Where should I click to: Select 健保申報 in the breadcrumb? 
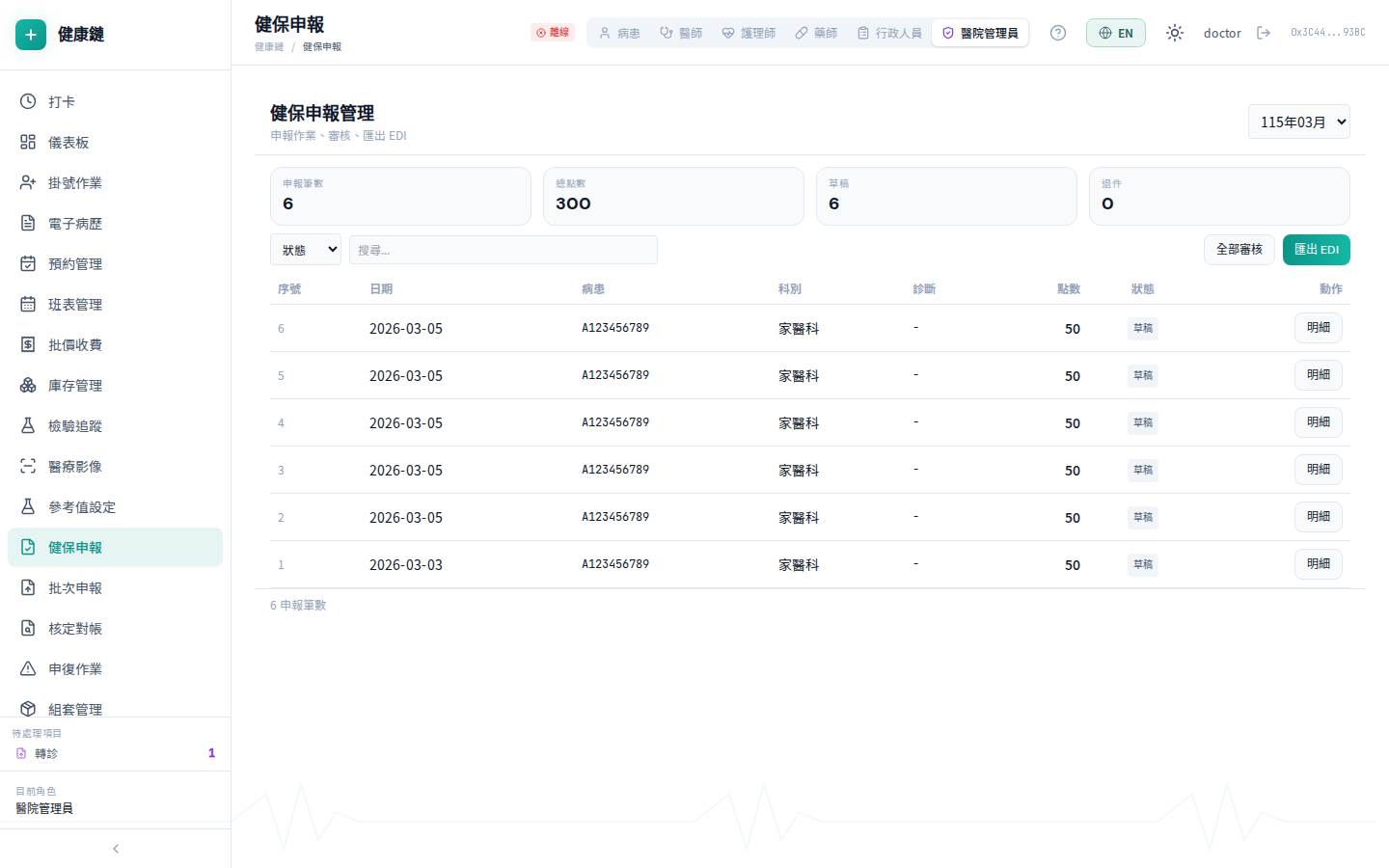pos(323,45)
